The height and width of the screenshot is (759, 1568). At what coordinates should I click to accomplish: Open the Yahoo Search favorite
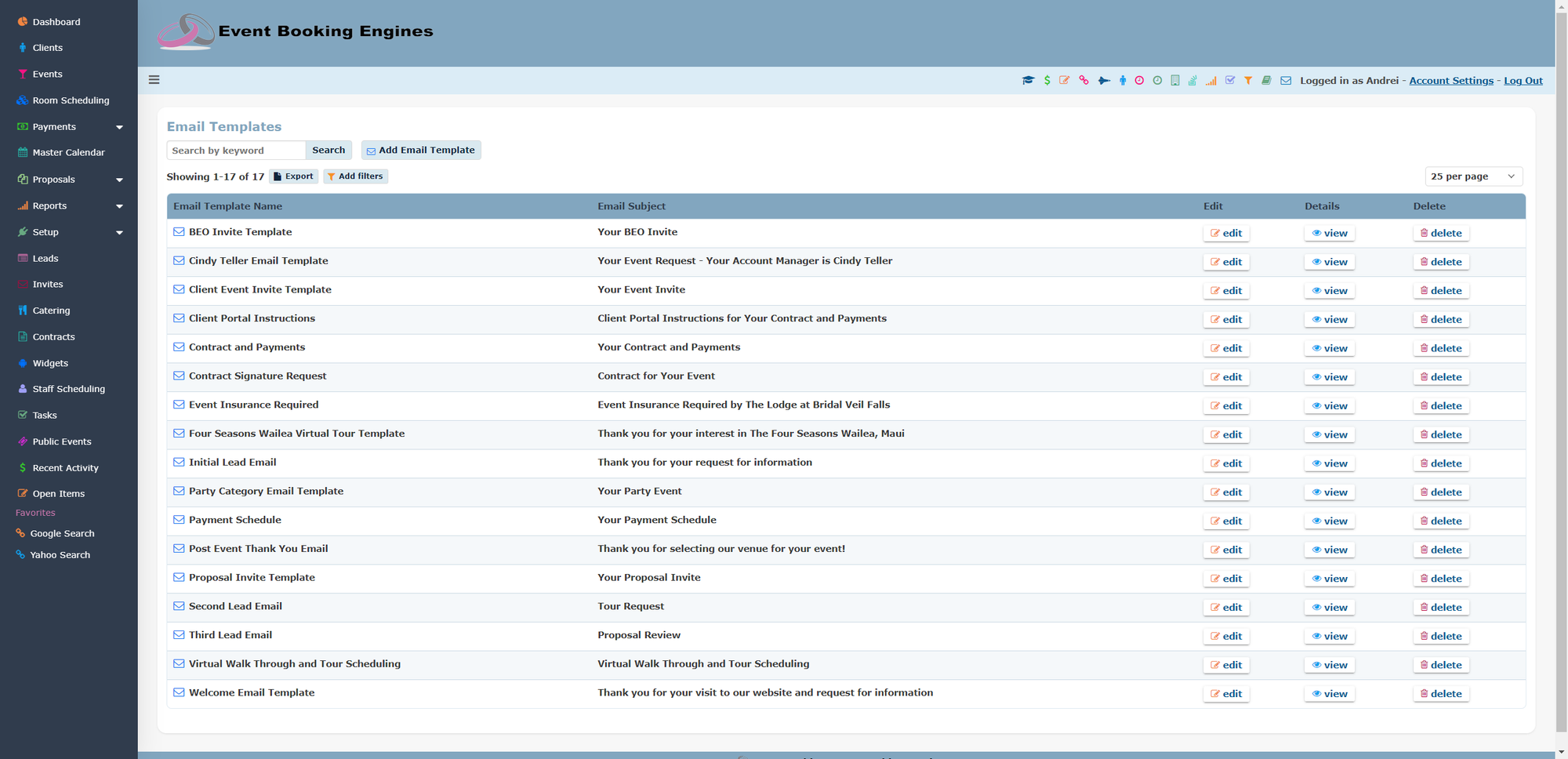click(x=53, y=554)
